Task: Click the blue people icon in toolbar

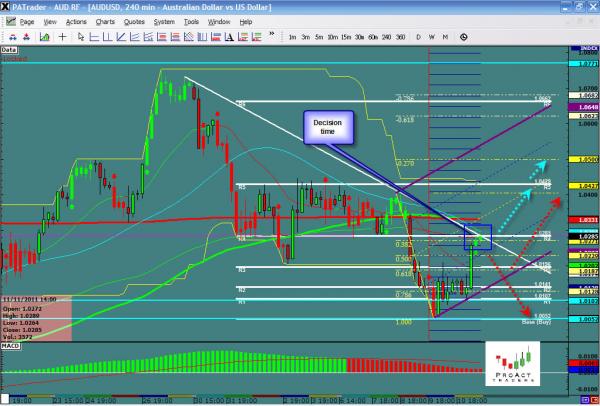Action: click(13, 37)
